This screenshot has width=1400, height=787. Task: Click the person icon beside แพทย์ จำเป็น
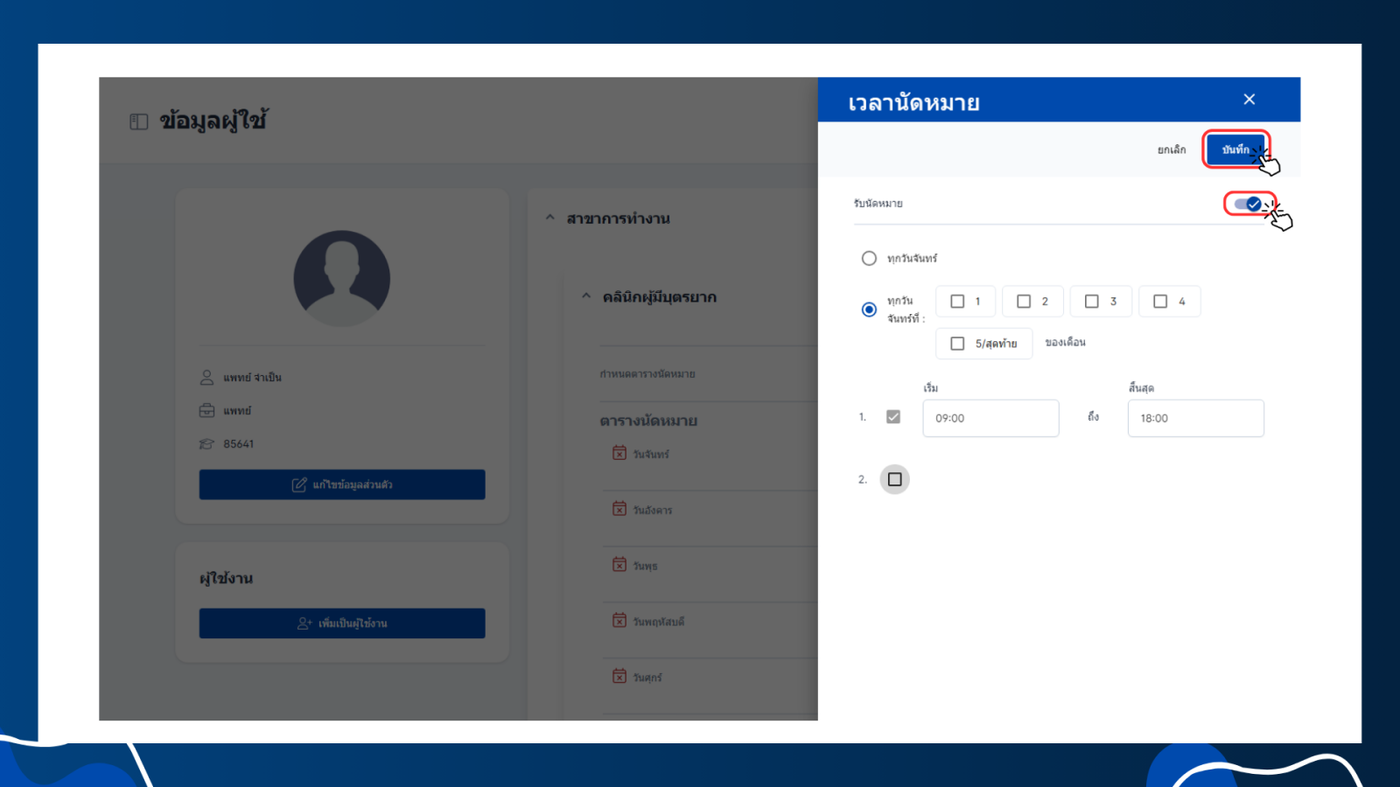click(x=207, y=378)
